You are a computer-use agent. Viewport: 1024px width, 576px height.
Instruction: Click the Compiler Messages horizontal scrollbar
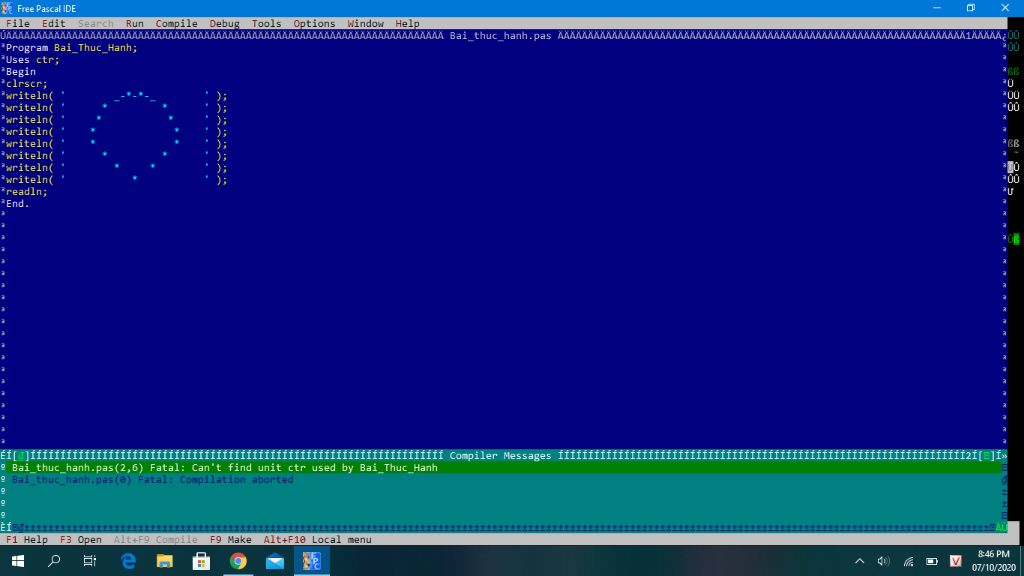coord(503,527)
